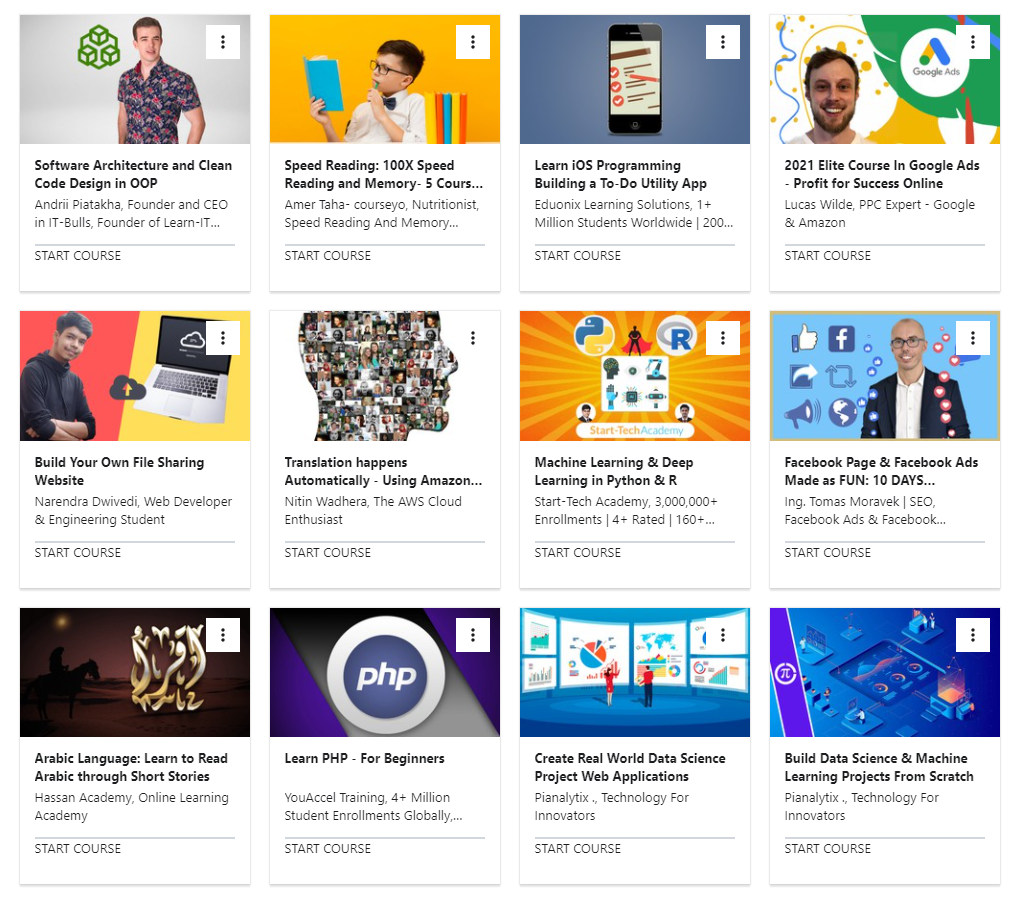Open kebab menu on Build Data Science & Machine Learning card
Screen dimensions: 1023x901
(x=973, y=635)
